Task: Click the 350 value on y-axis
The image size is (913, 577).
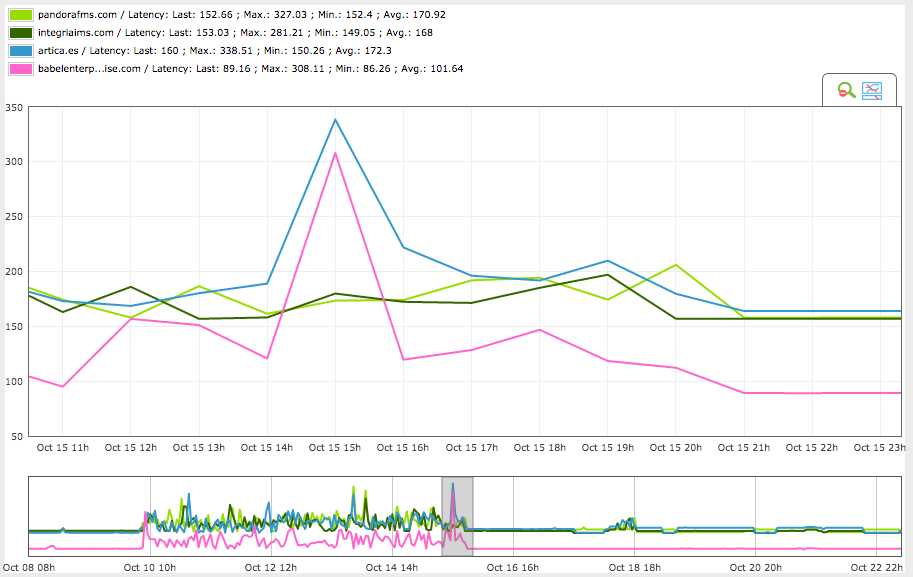Action: 14,108
